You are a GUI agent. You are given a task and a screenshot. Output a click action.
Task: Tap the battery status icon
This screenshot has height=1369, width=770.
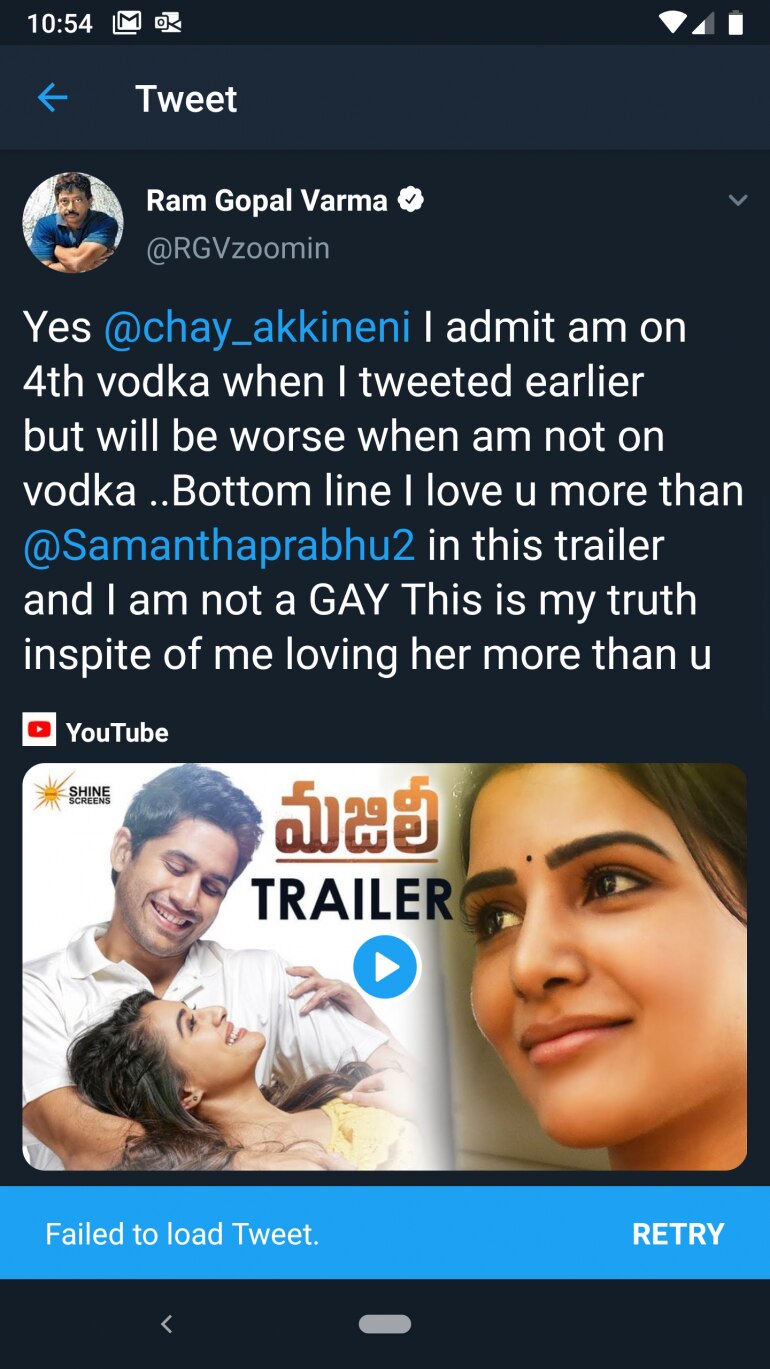[x=736, y=22]
